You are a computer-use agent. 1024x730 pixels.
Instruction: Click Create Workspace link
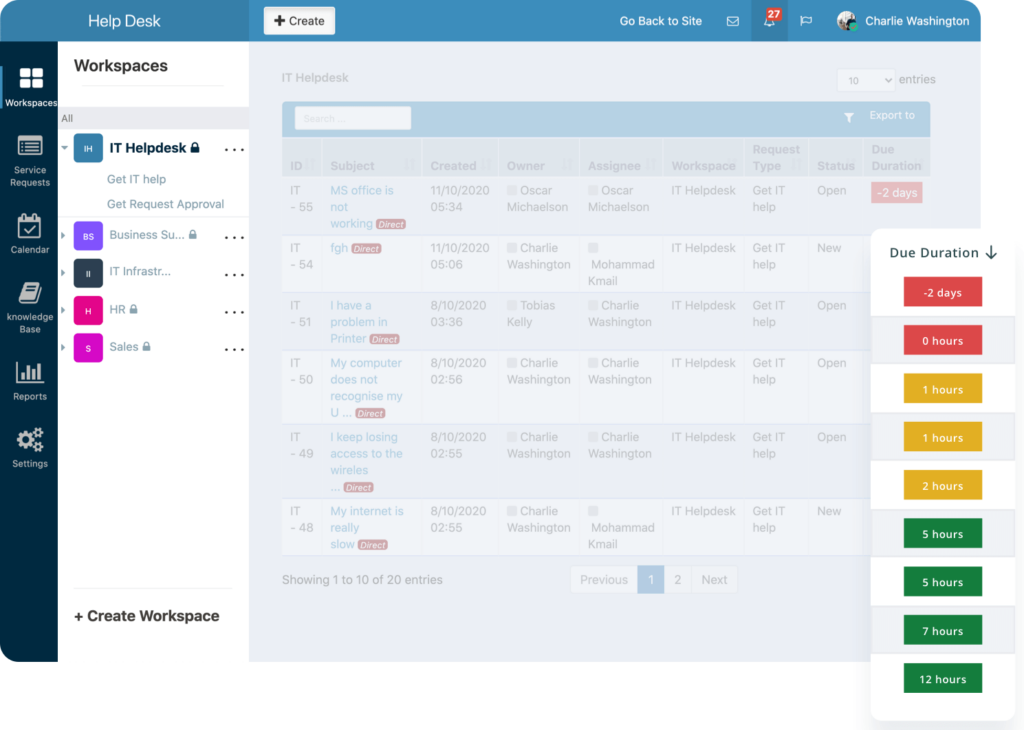pyautogui.click(x=146, y=616)
